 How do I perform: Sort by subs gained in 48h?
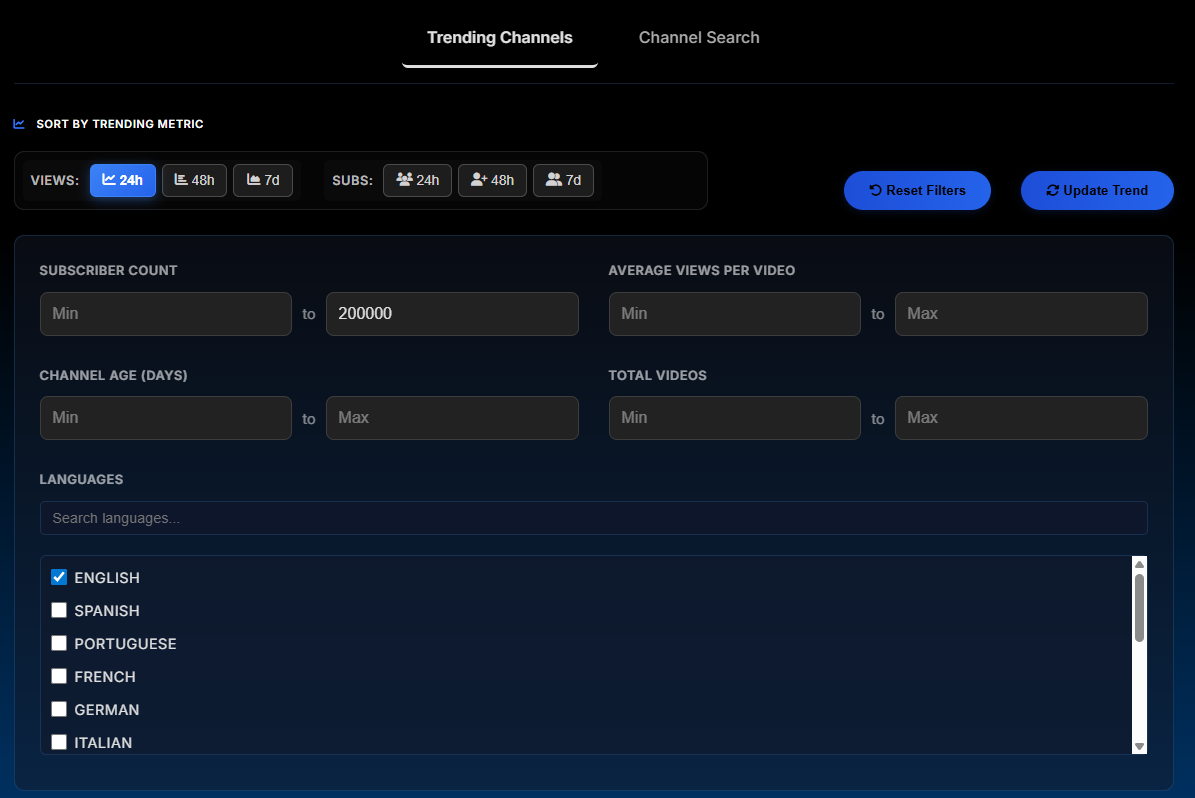[492, 181]
